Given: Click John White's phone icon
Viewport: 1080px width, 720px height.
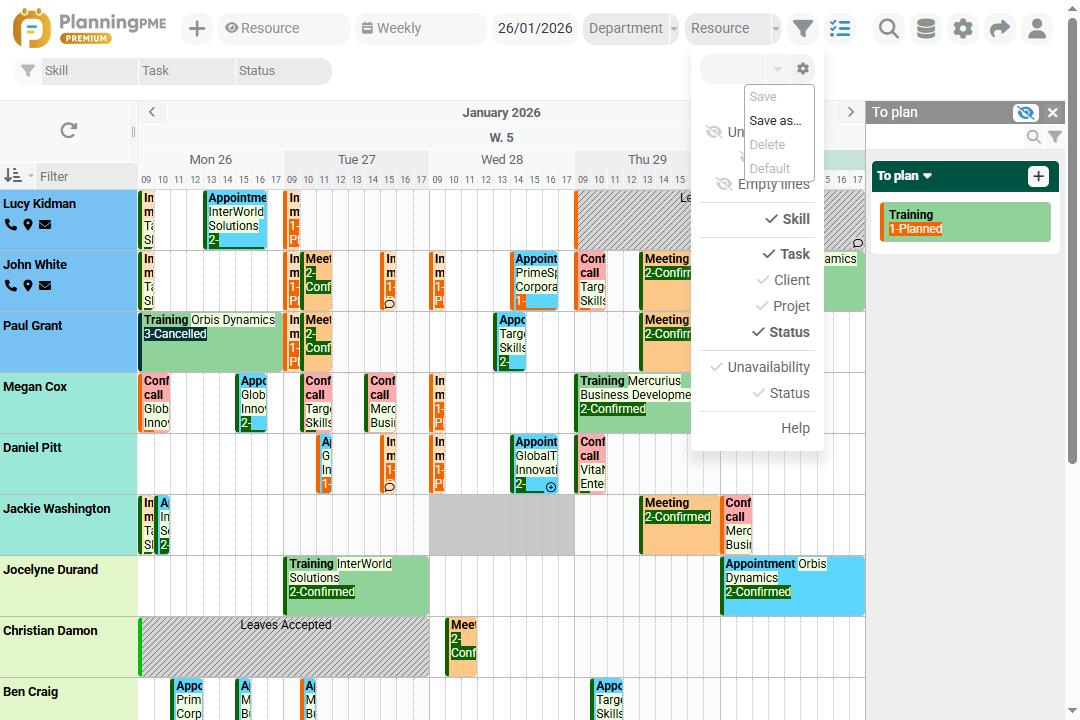Looking at the screenshot, I should coord(11,285).
